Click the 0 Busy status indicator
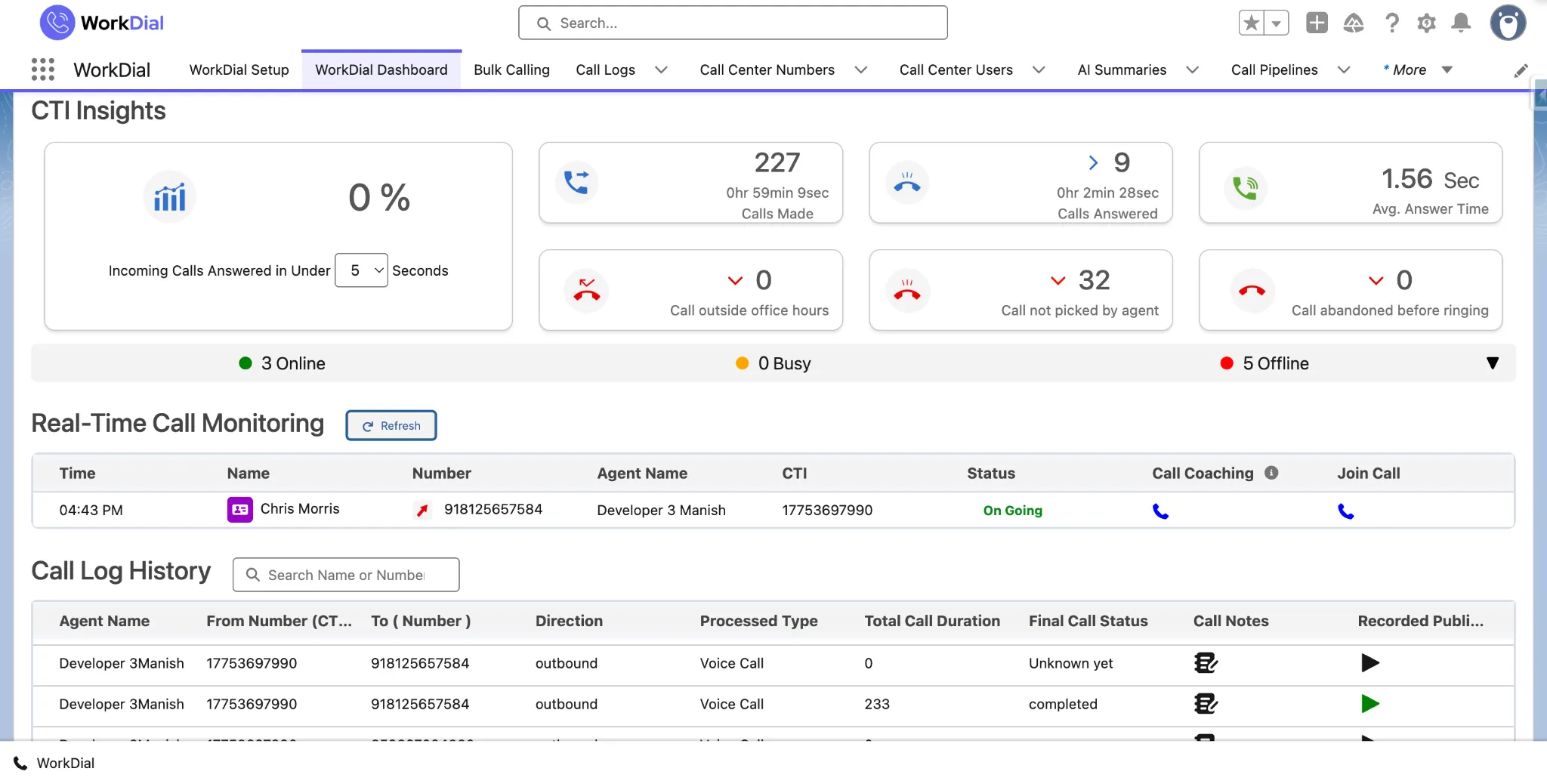Image resolution: width=1547 pixels, height=784 pixels. pyautogui.click(x=773, y=363)
